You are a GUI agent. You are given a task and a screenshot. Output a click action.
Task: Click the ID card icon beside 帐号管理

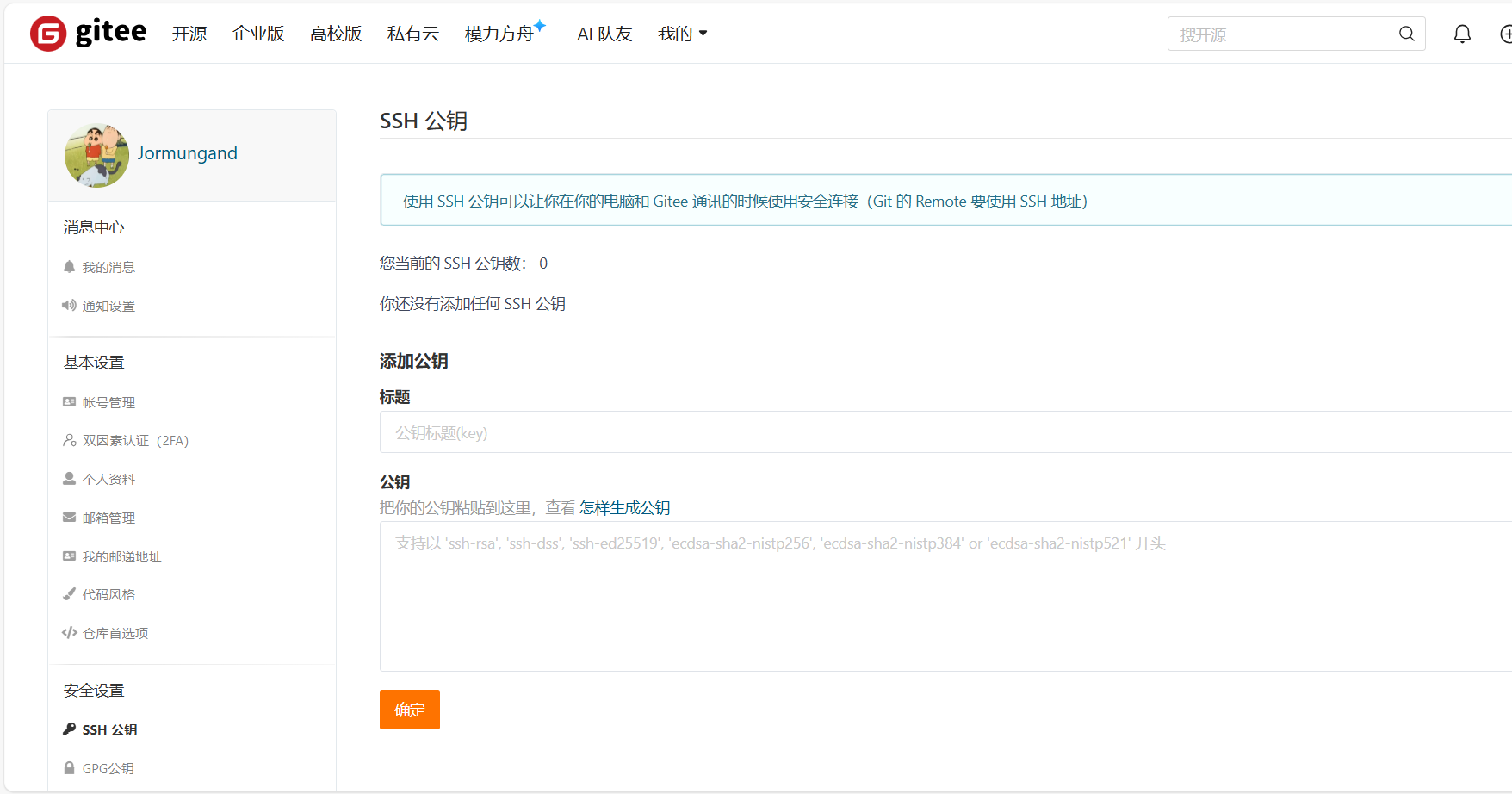[x=69, y=402]
